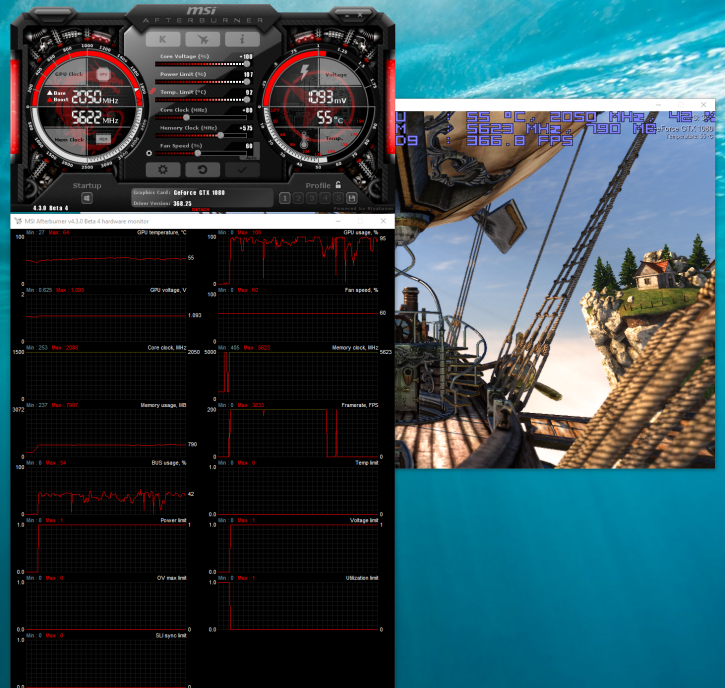This screenshot has height=688, width=725.
Task: Close the MSI Afterburner main window
Action: click(x=360, y=15)
